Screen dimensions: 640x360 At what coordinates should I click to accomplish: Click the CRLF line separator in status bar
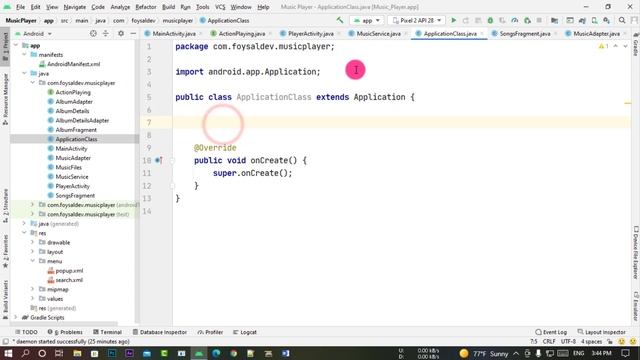click(x=549, y=342)
